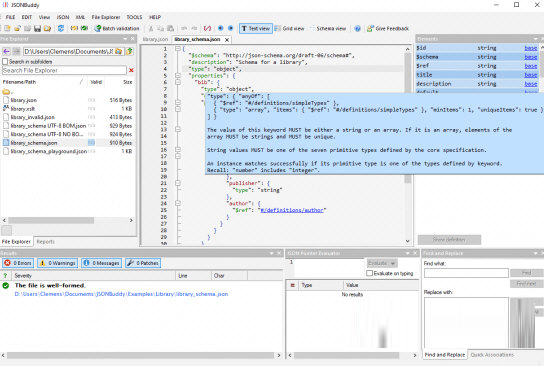The height and width of the screenshot is (366, 544).
Task: Toggle Search in subfolders checkbox
Action: [5, 61]
